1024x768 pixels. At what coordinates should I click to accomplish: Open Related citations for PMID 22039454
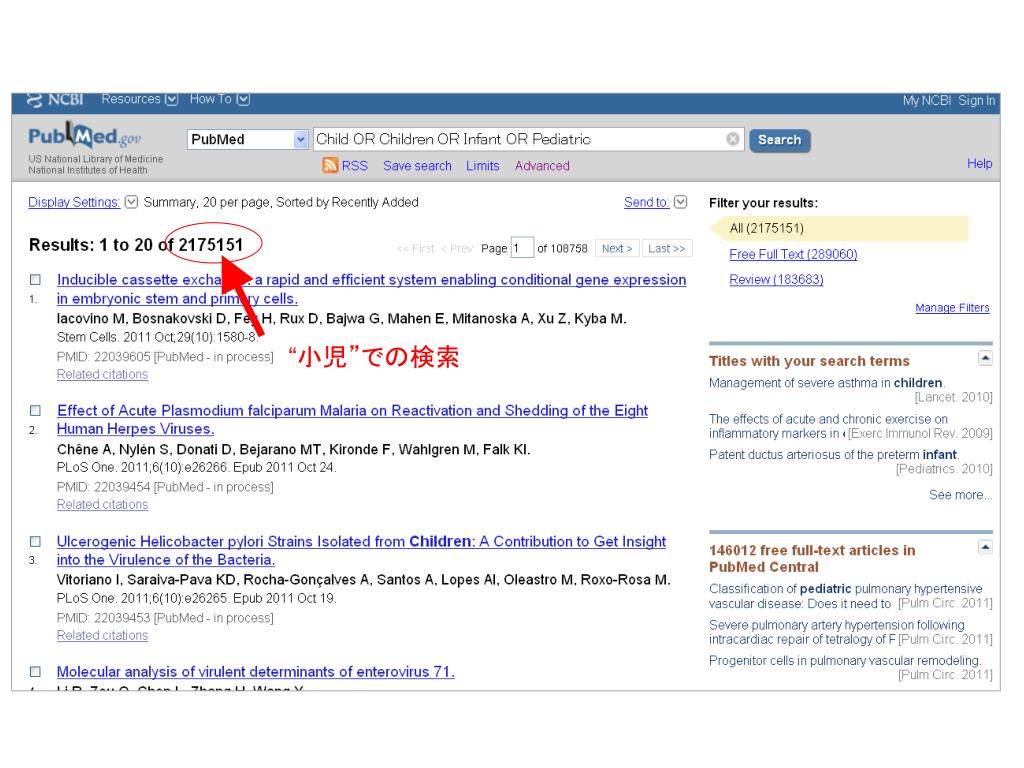(103, 504)
